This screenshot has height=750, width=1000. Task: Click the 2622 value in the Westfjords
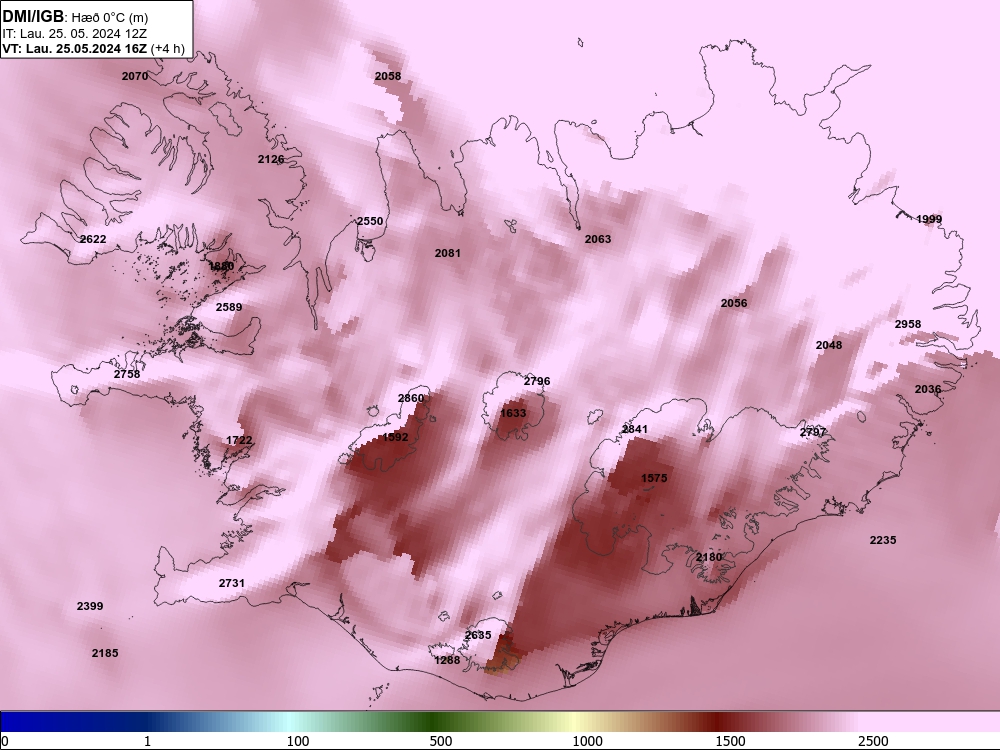(93, 239)
